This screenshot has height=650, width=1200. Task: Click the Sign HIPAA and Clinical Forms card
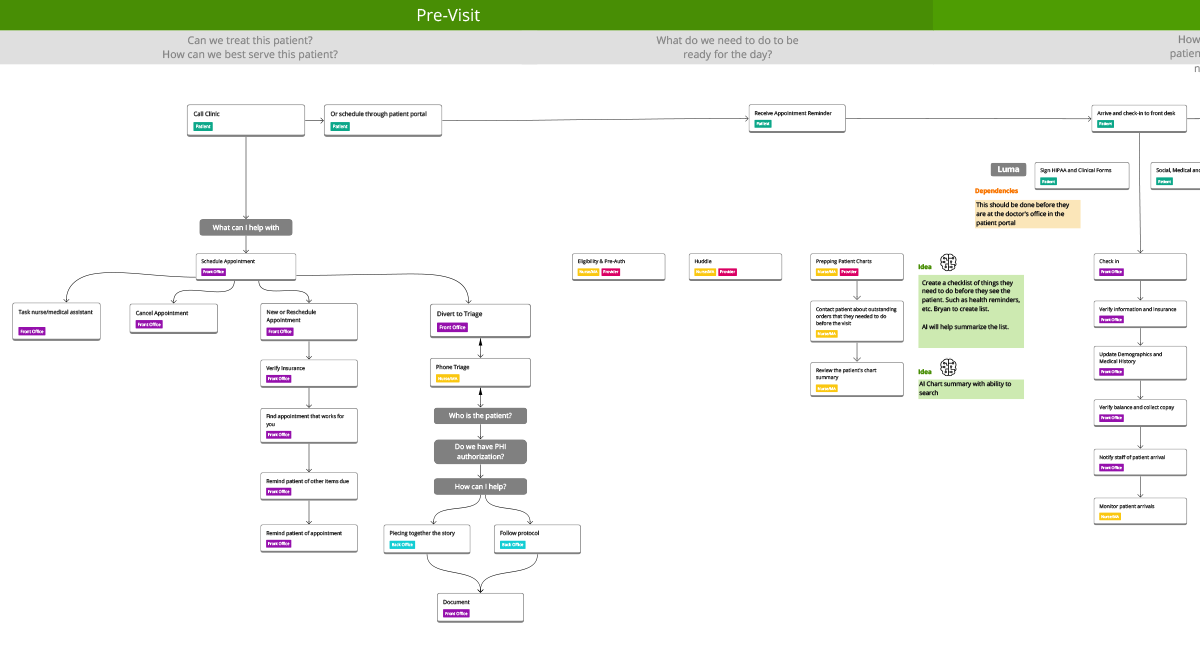1081,175
